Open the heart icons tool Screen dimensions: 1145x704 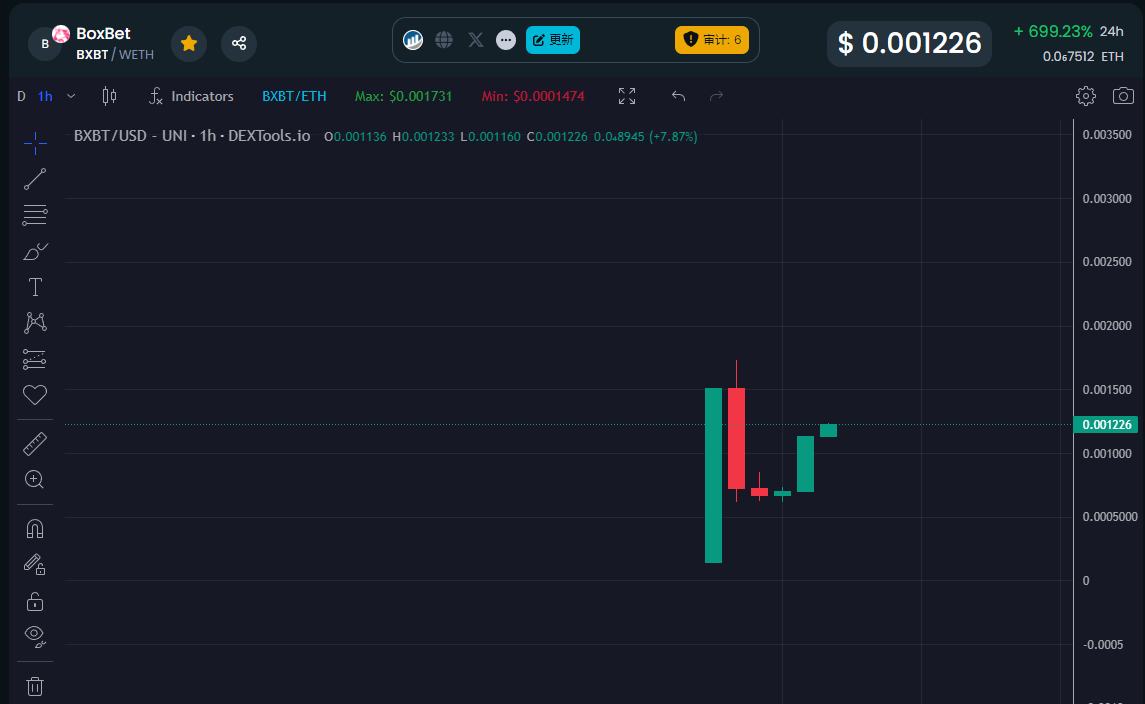[35, 395]
